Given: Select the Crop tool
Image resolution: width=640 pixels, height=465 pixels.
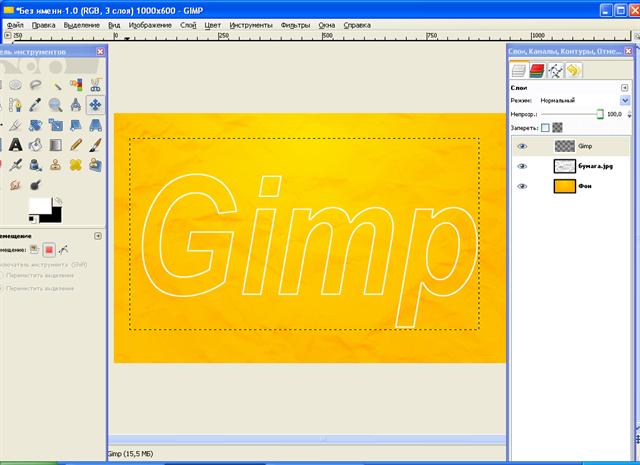Looking at the screenshot, I should (16, 125).
